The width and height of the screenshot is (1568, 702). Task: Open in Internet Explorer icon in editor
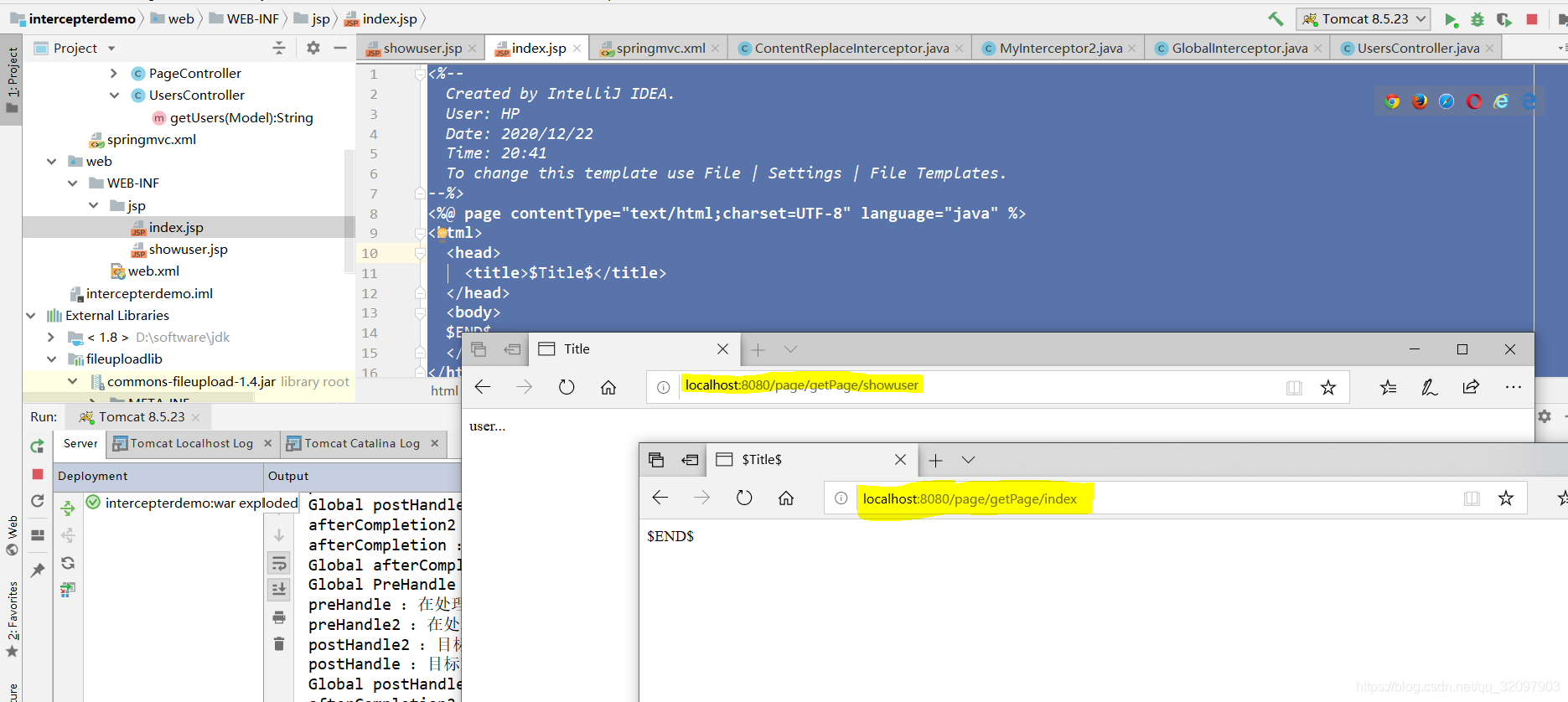click(x=1502, y=101)
